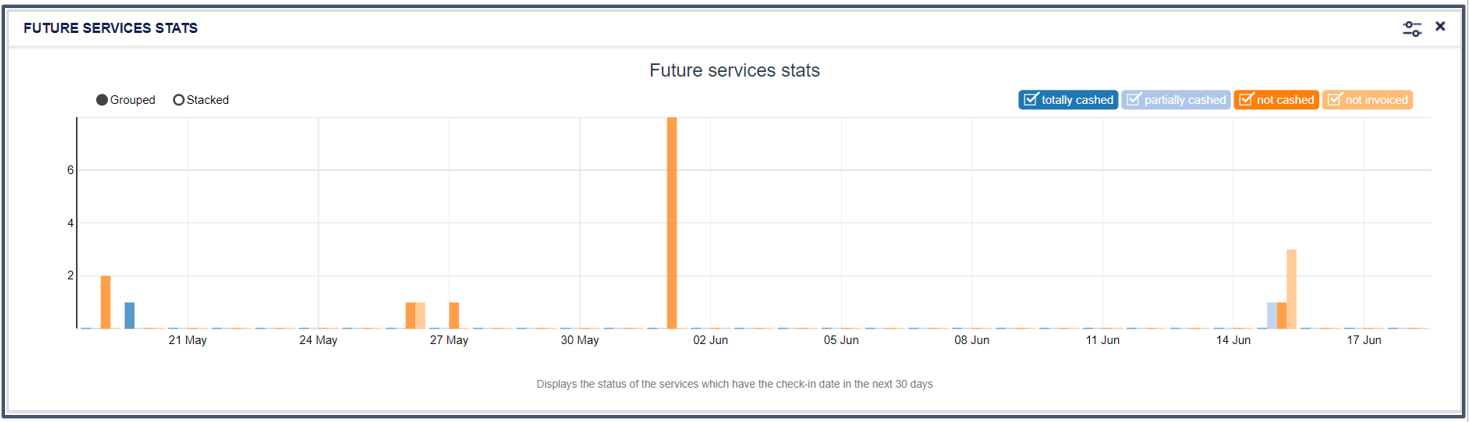
Task: Click the tall light orange not invoiced bar
Action: [1292, 289]
